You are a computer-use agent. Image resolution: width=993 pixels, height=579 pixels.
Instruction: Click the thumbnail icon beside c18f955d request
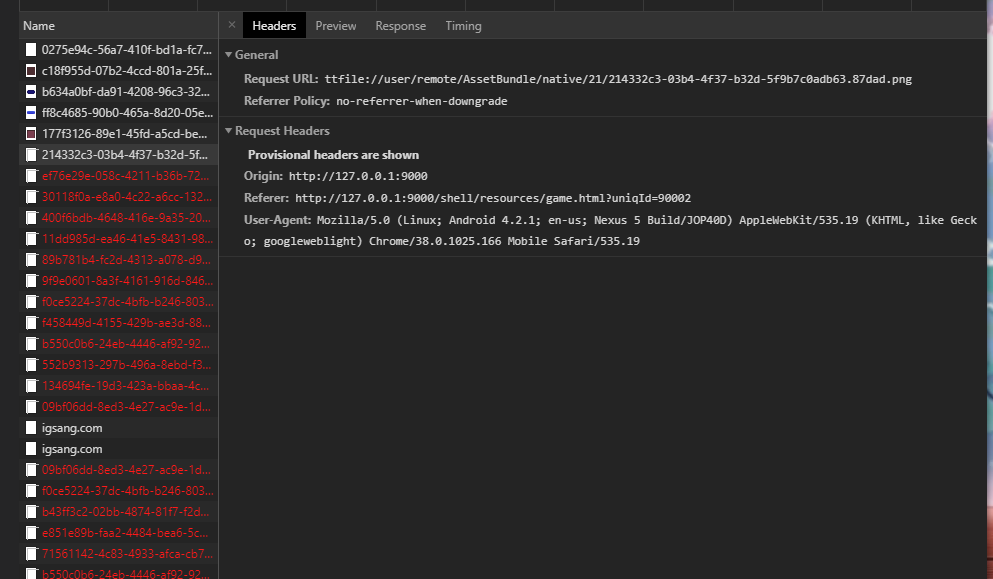[x=31, y=70]
